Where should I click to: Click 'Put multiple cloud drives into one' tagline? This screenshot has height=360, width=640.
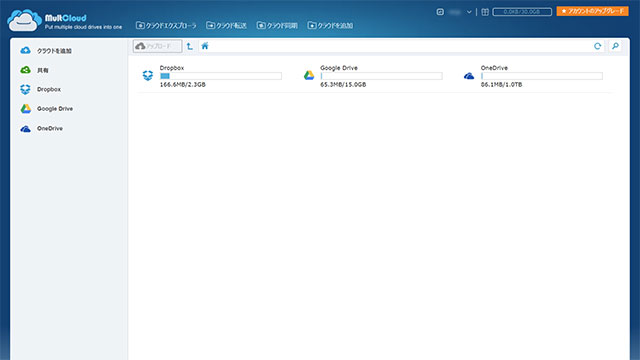coord(83,27)
